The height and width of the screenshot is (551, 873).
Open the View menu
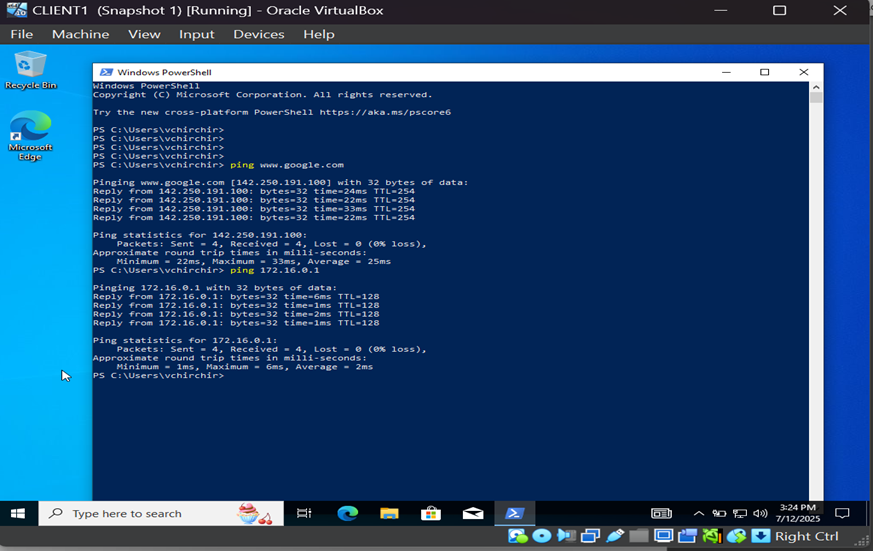[x=144, y=35]
